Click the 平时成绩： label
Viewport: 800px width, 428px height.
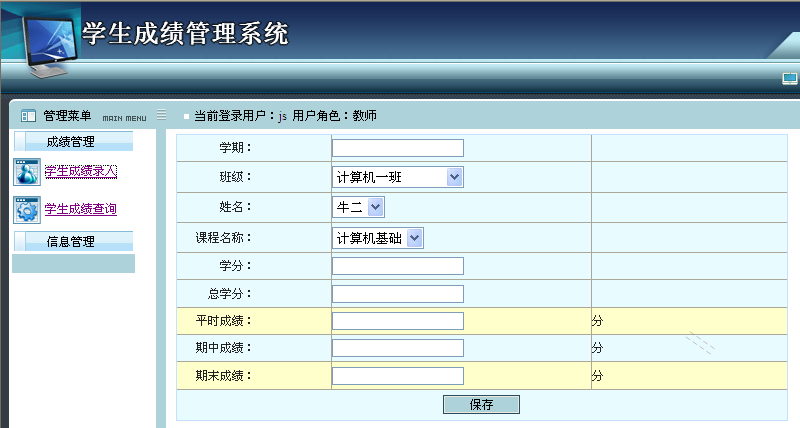click(223, 321)
